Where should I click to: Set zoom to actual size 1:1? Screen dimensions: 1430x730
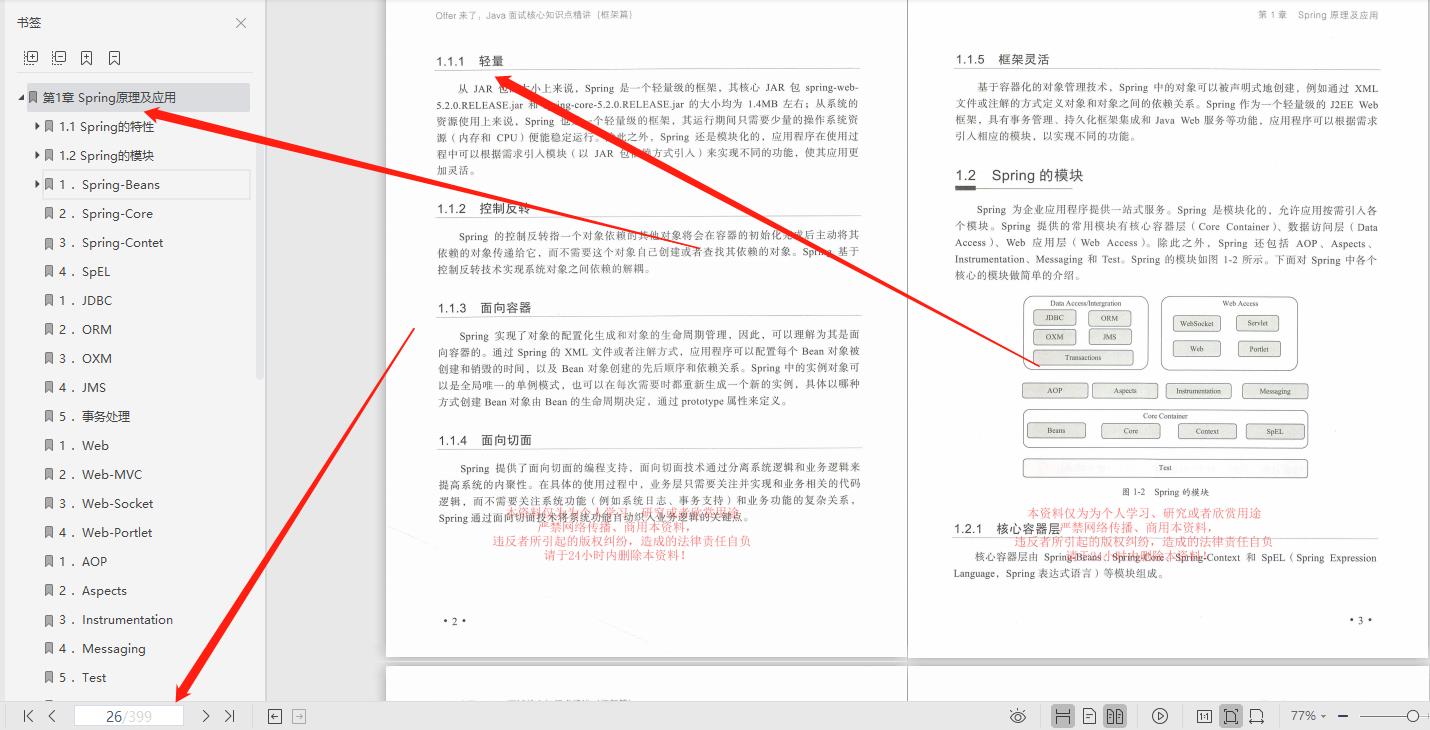click(x=1204, y=716)
